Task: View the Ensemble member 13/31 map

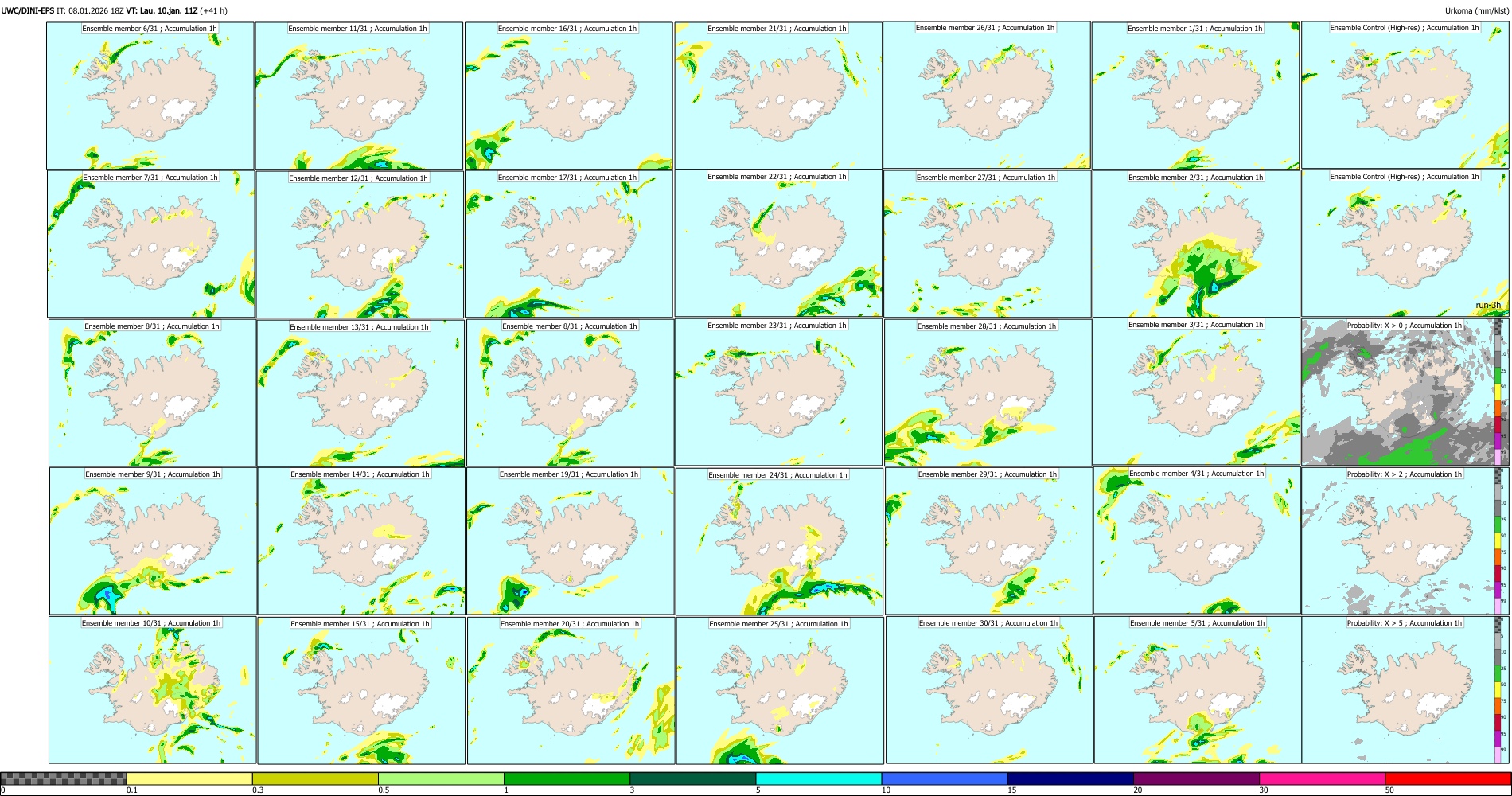Action: (x=360, y=393)
